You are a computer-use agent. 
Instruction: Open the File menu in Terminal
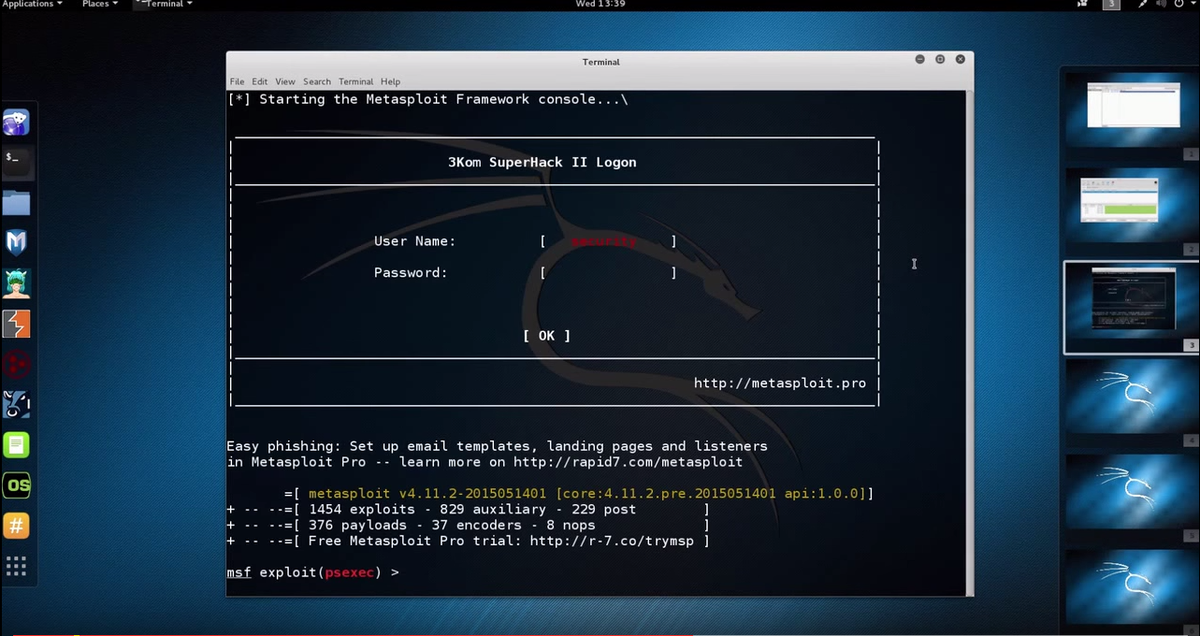coord(237,82)
